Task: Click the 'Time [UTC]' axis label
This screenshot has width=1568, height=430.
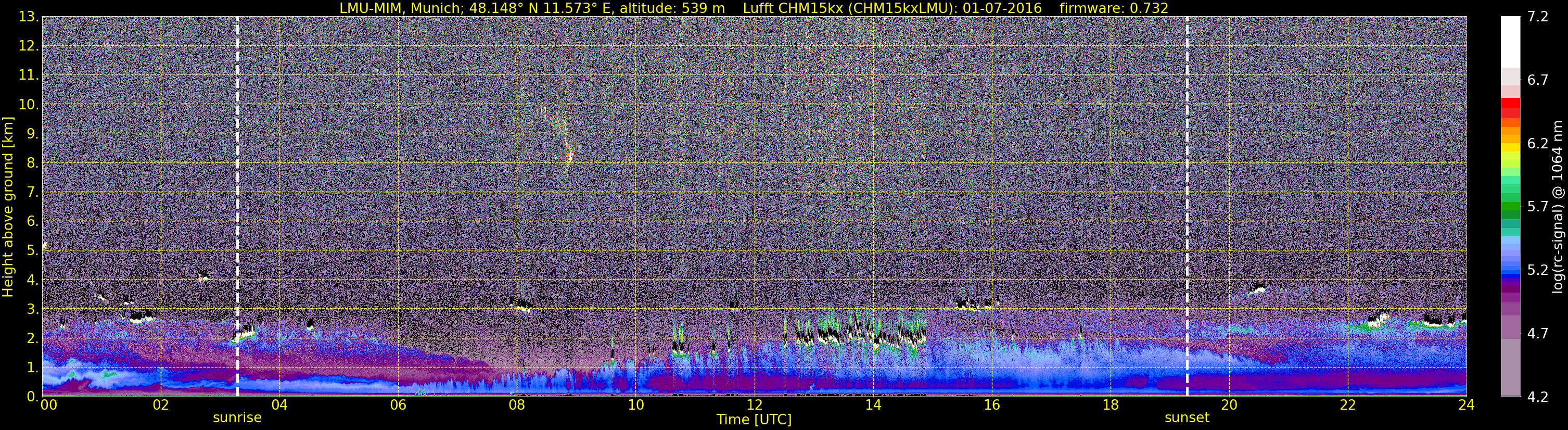Action: coord(754,420)
